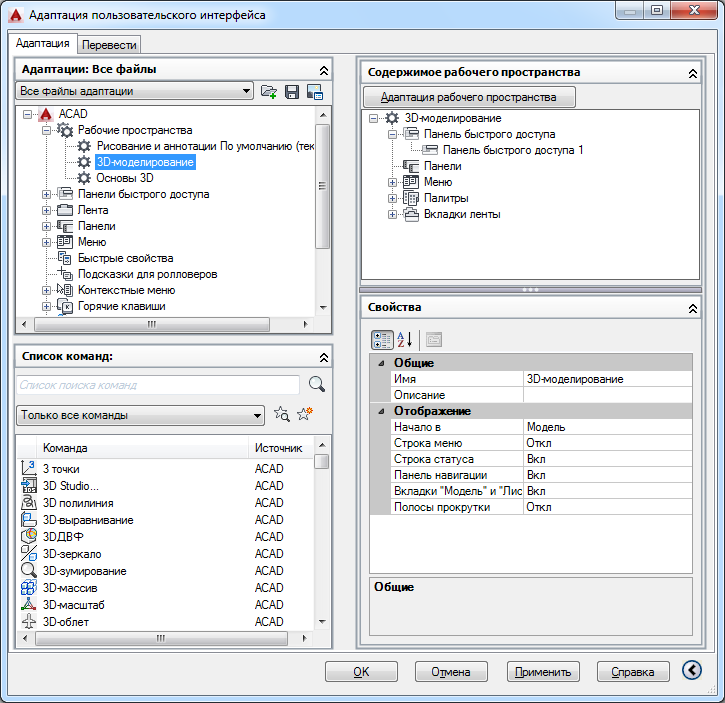Click the red ACAD icon in the tree
The image size is (725, 703).
(x=46, y=114)
